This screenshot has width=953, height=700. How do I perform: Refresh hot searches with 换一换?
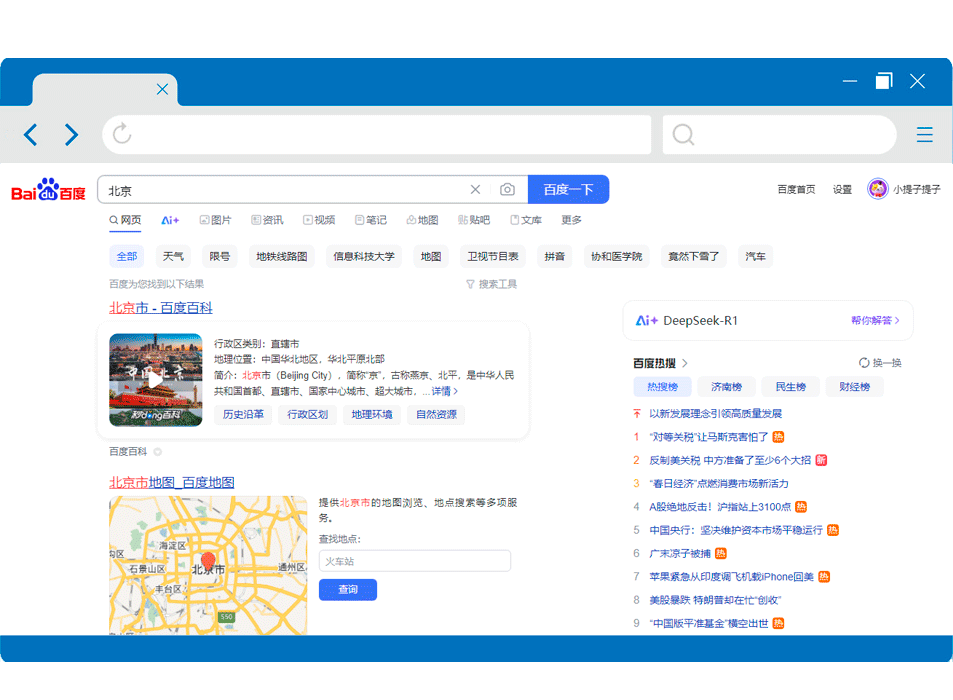coord(880,363)
